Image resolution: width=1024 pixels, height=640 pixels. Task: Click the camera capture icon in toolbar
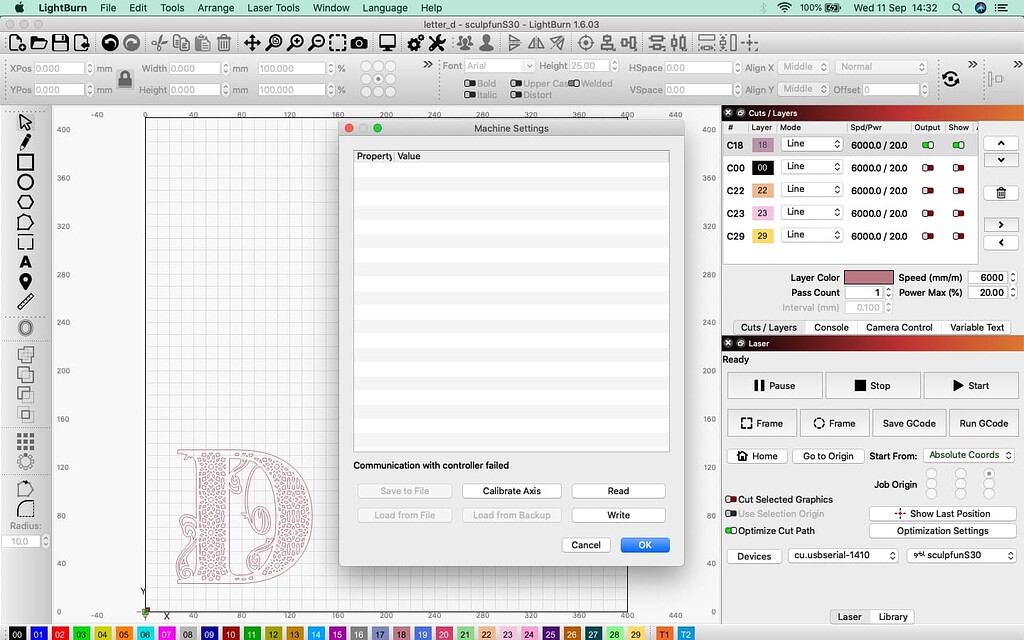click(358, 43)
